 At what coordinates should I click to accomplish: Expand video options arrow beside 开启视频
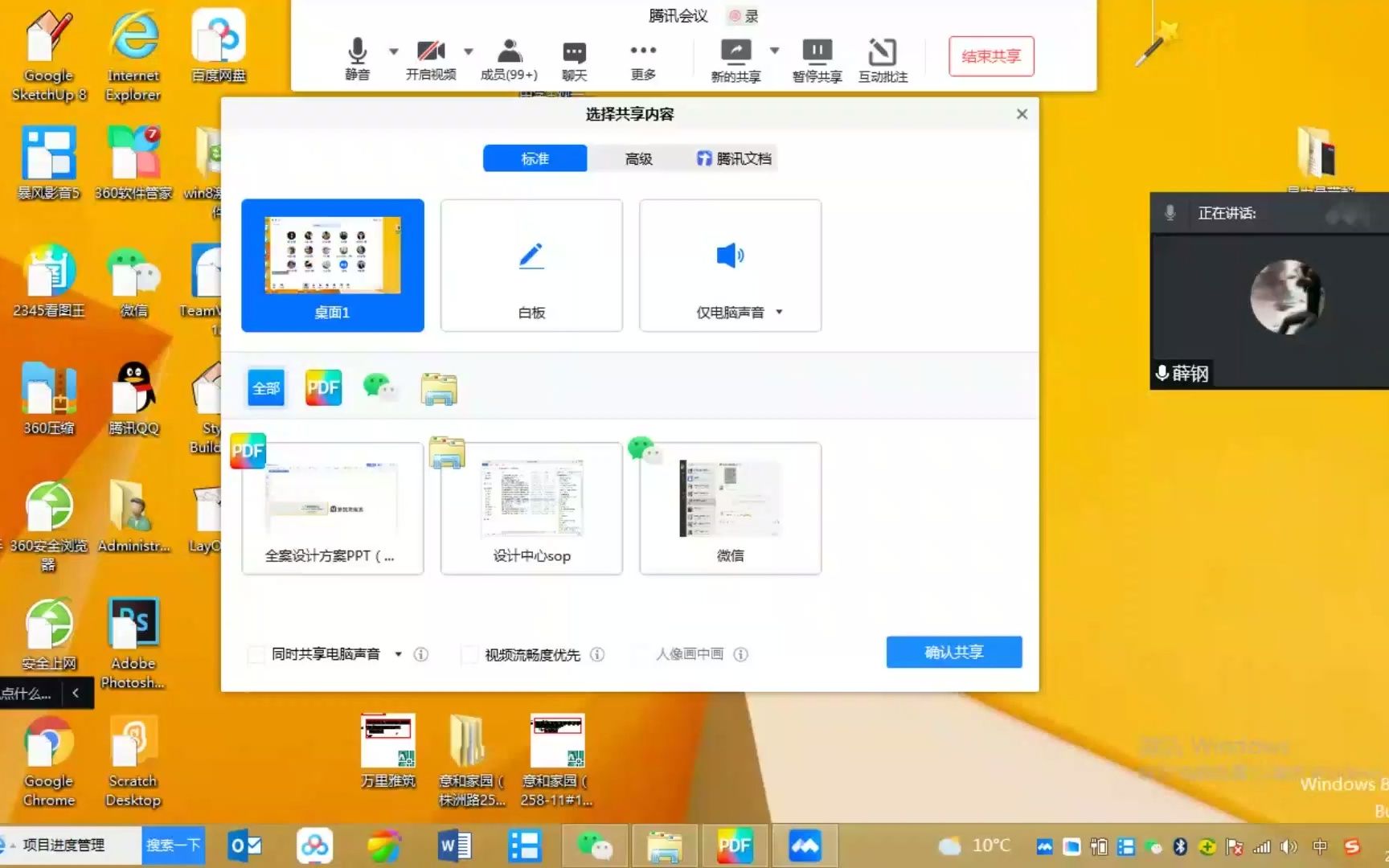pyautogui.click(x=469, y=51)
